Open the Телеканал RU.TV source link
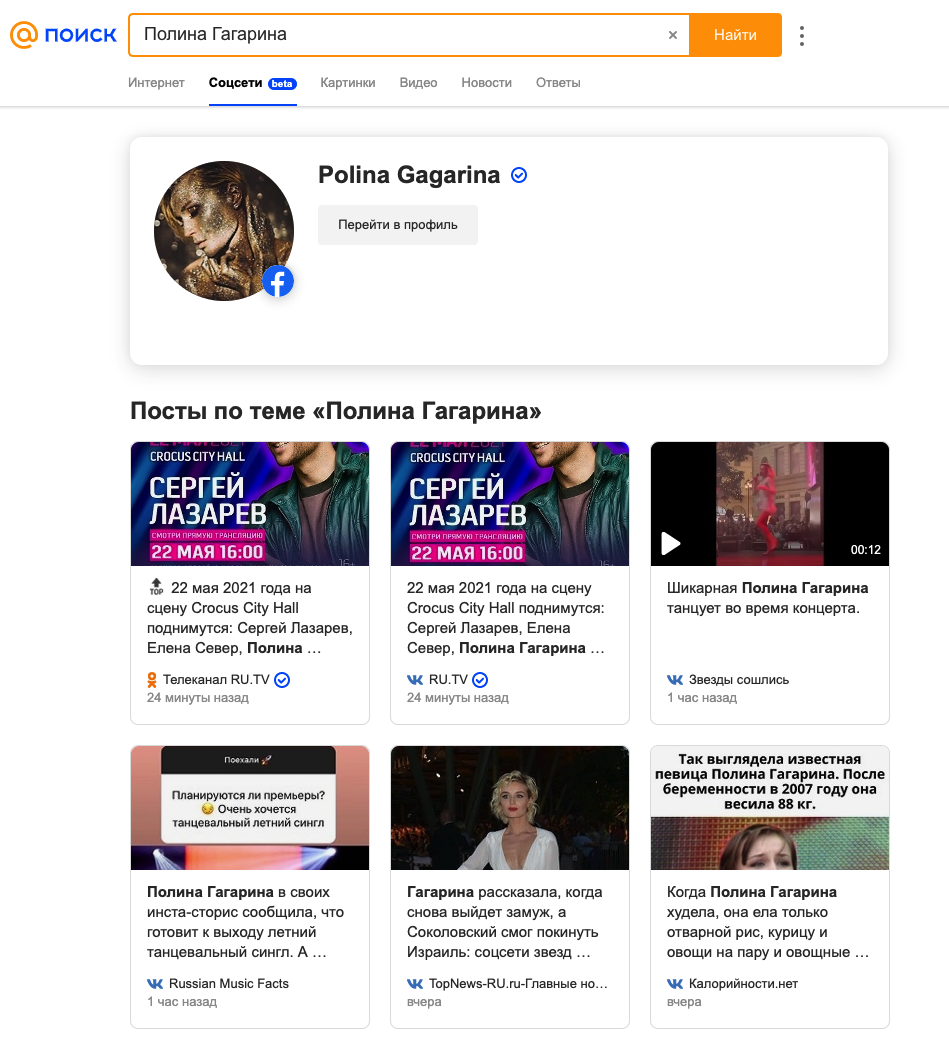The width and height of the screenshot is (949, 1039). click(x=216, y=680)
